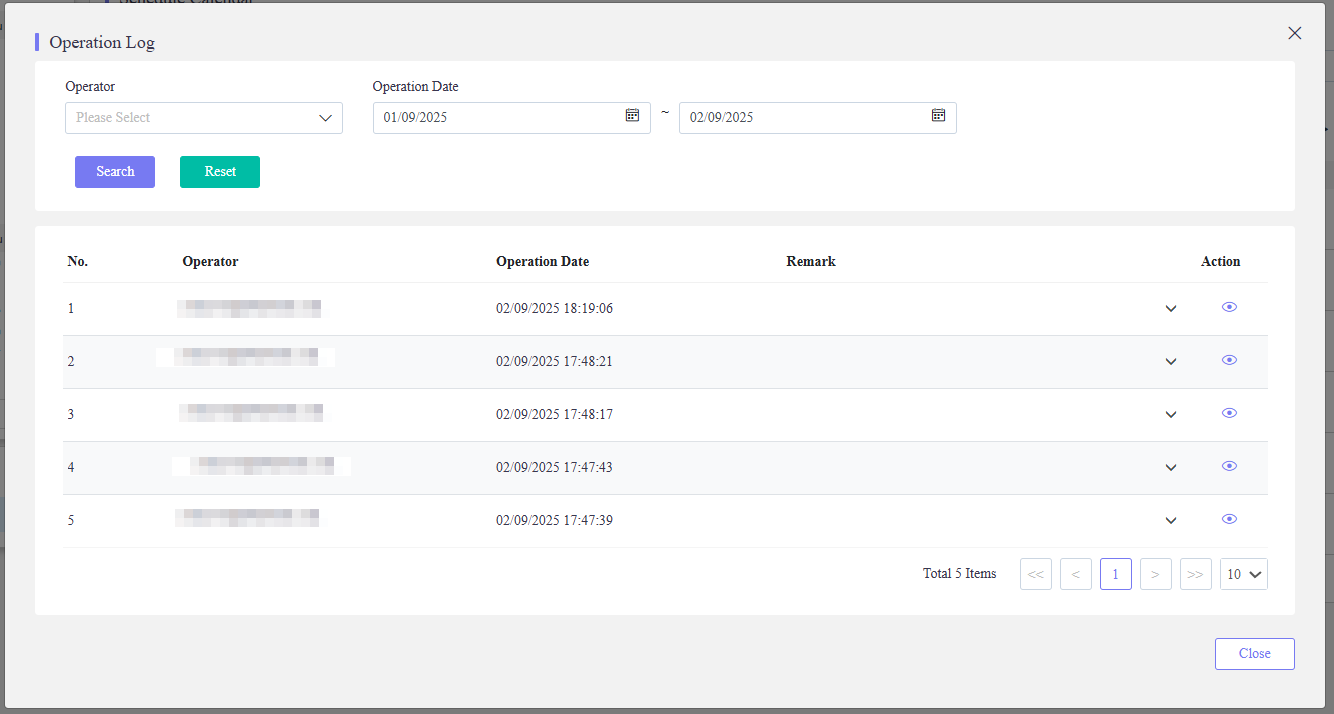Expand remark for row 4 entry 17:47:43
Viewport: 1334px width, 714px height.
click(x=1171, y=467)
